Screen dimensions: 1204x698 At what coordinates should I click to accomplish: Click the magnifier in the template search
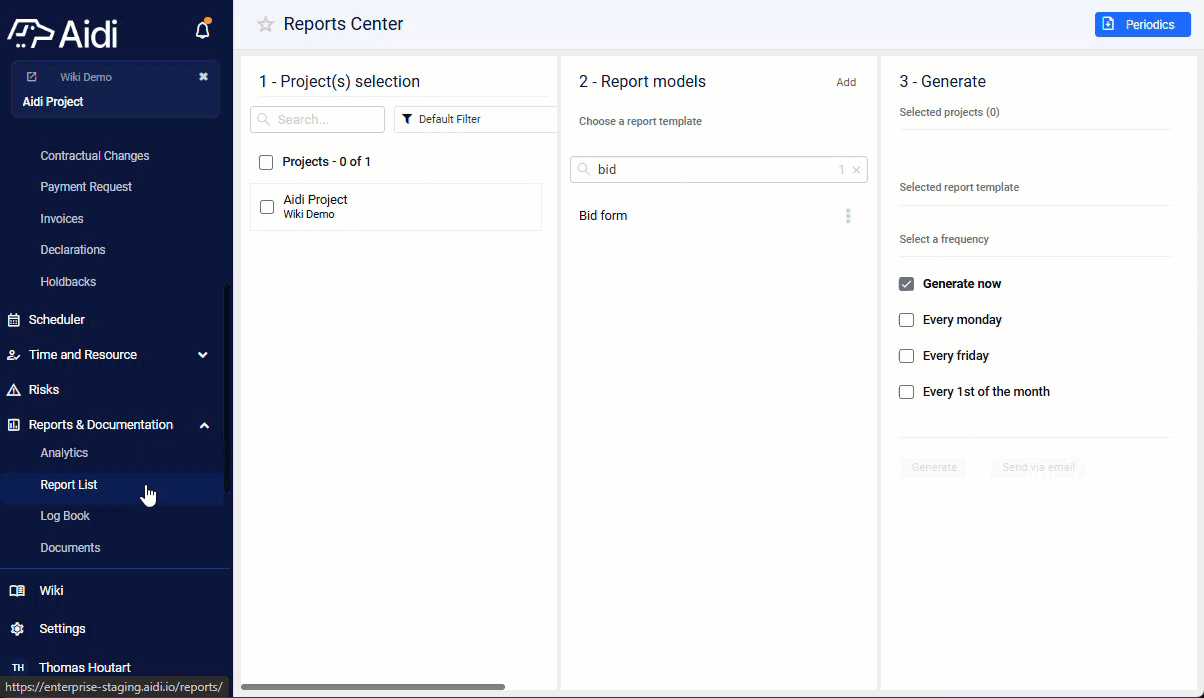pos(584,170)
